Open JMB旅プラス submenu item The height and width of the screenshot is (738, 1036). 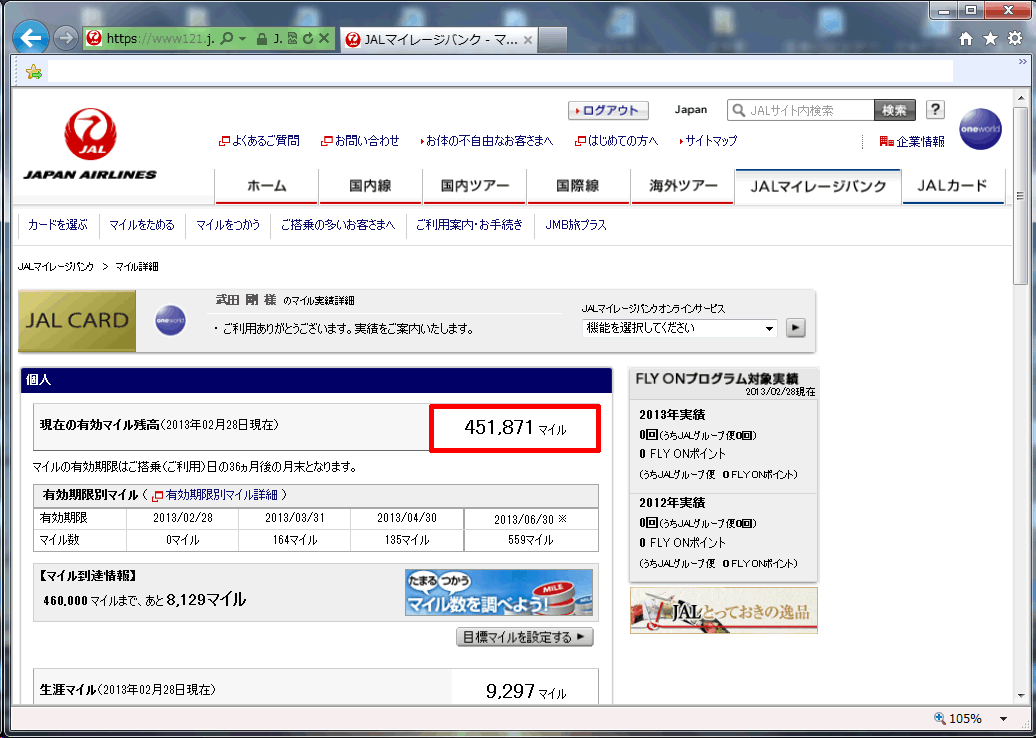(576, 225)
